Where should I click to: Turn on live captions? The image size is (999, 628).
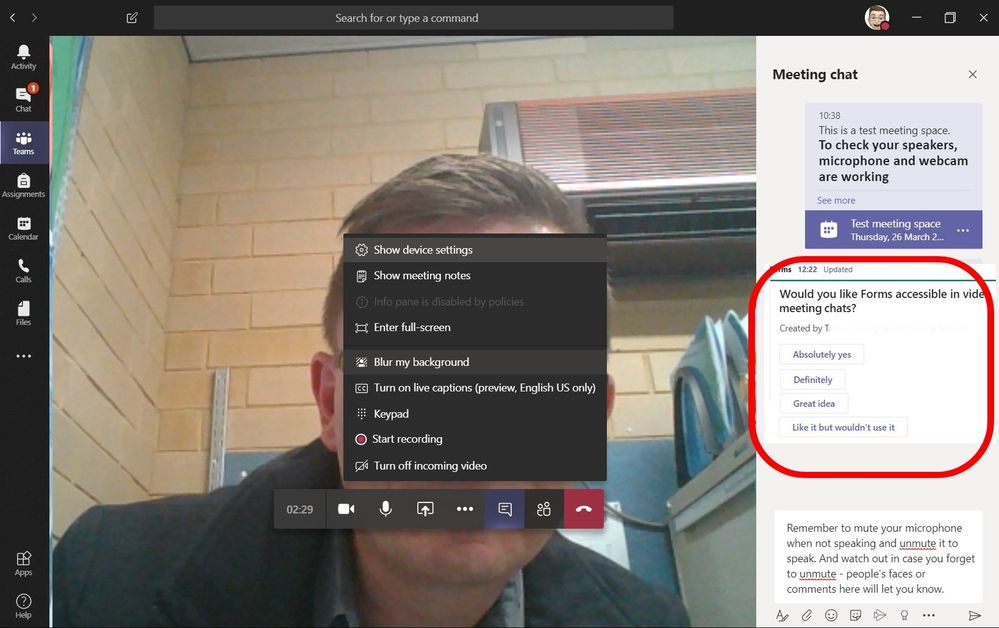(x=475, y=388)
